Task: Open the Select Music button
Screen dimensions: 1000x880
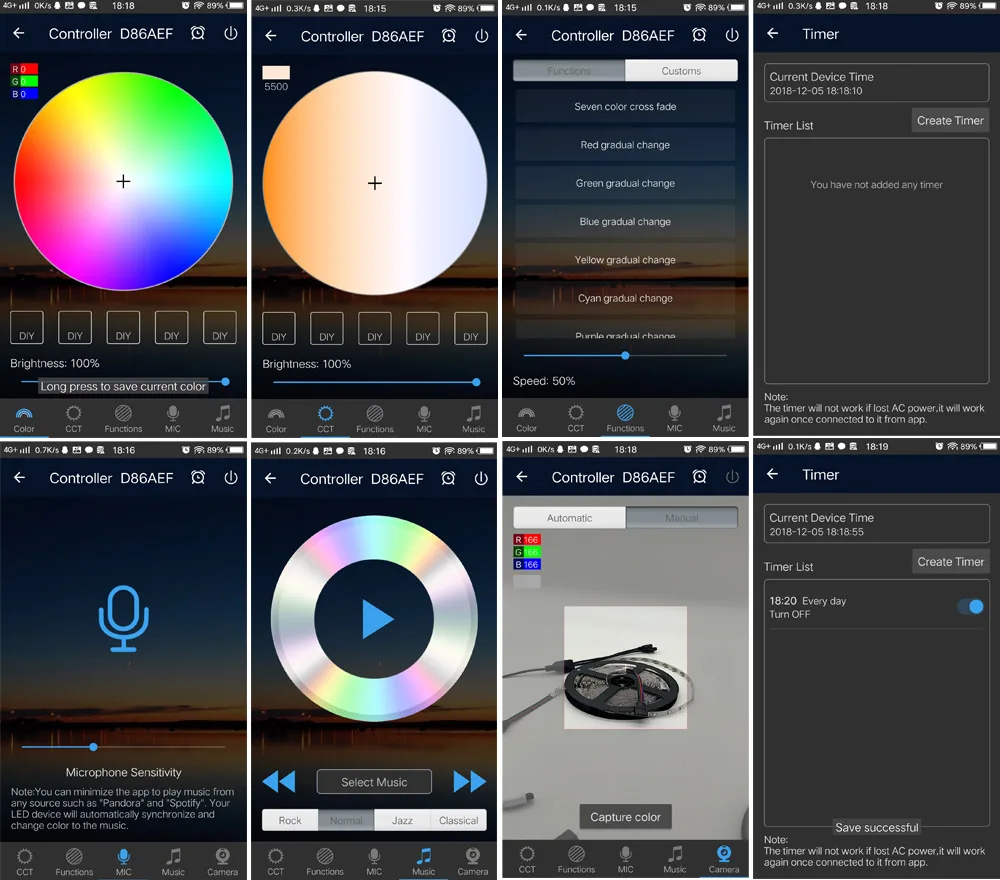Action: coord(374,782)
